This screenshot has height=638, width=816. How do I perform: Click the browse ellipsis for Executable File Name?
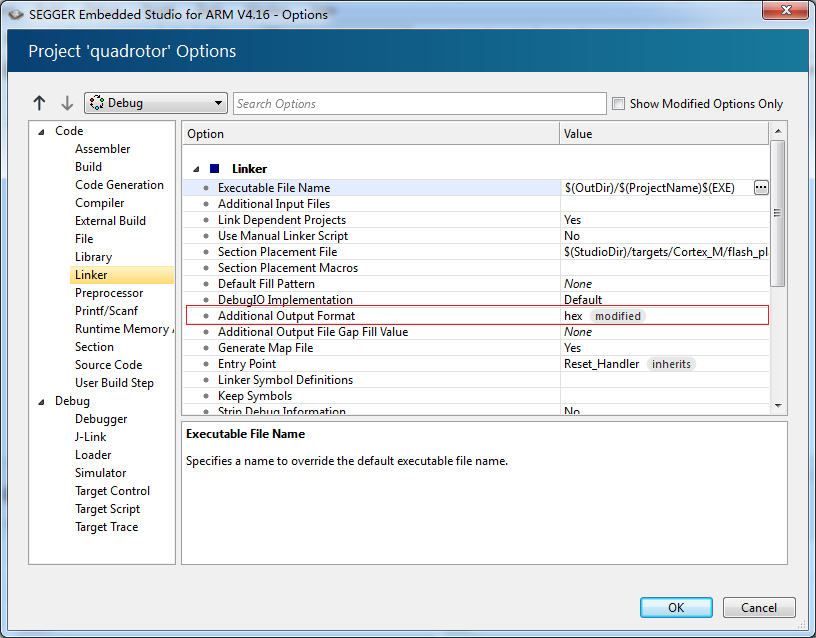761,187
